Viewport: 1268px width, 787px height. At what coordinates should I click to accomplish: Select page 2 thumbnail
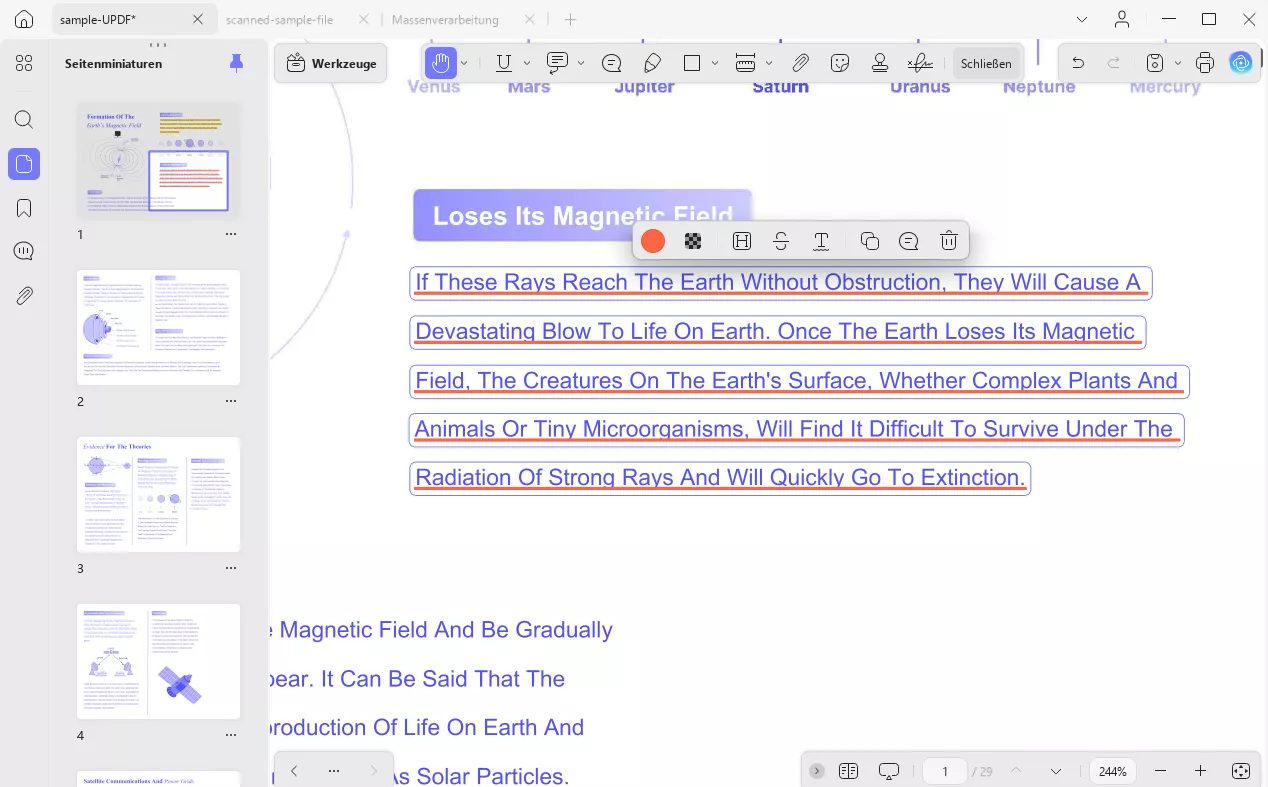[x=159, y=327]
